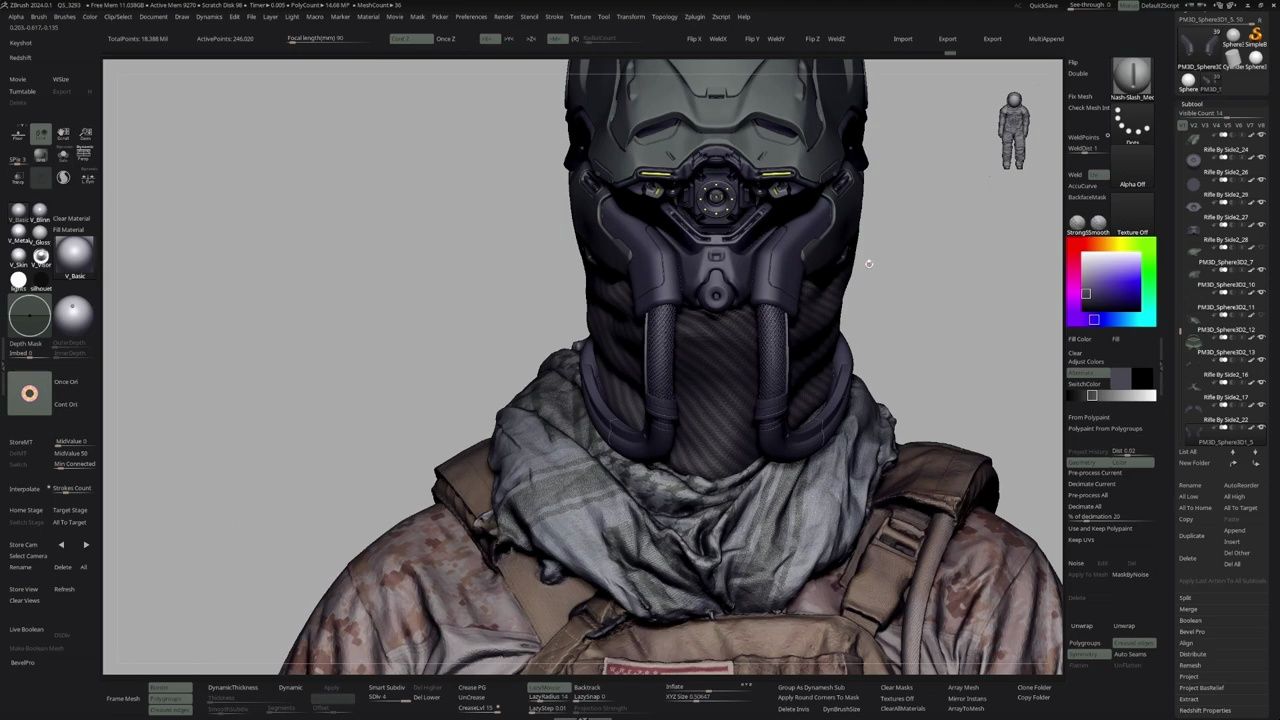Select the V_Skin material sphere
Image resolution: width=1280 pixels, height=720 pixels.
click(17, 254)
